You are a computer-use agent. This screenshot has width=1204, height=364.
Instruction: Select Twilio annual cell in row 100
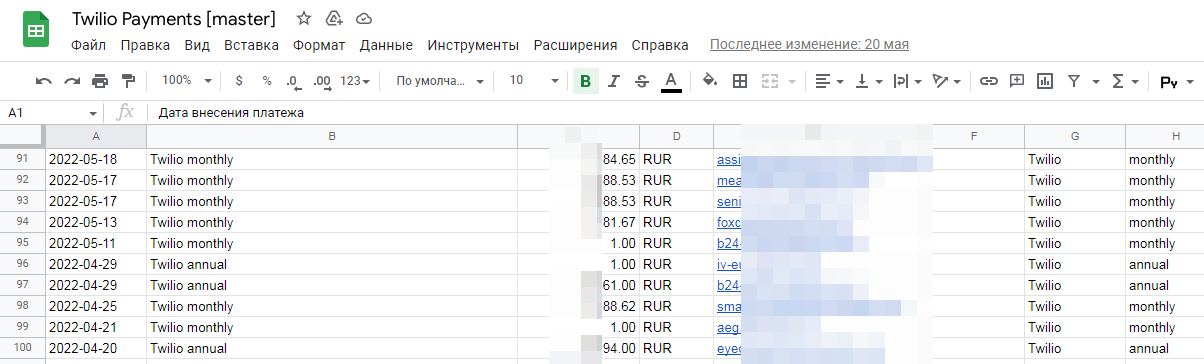pos(331,349)
